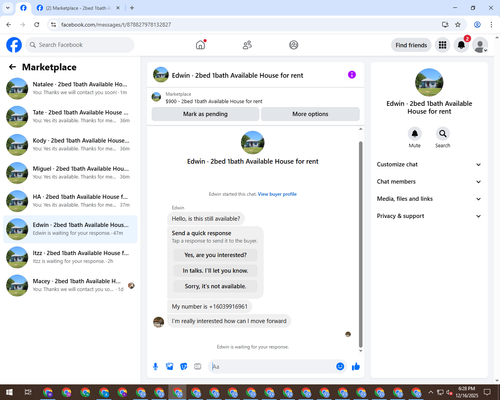Expand Customize chat section
This screenshot has width=500, height=400.
pyautogui.click(x=429, y=164)
